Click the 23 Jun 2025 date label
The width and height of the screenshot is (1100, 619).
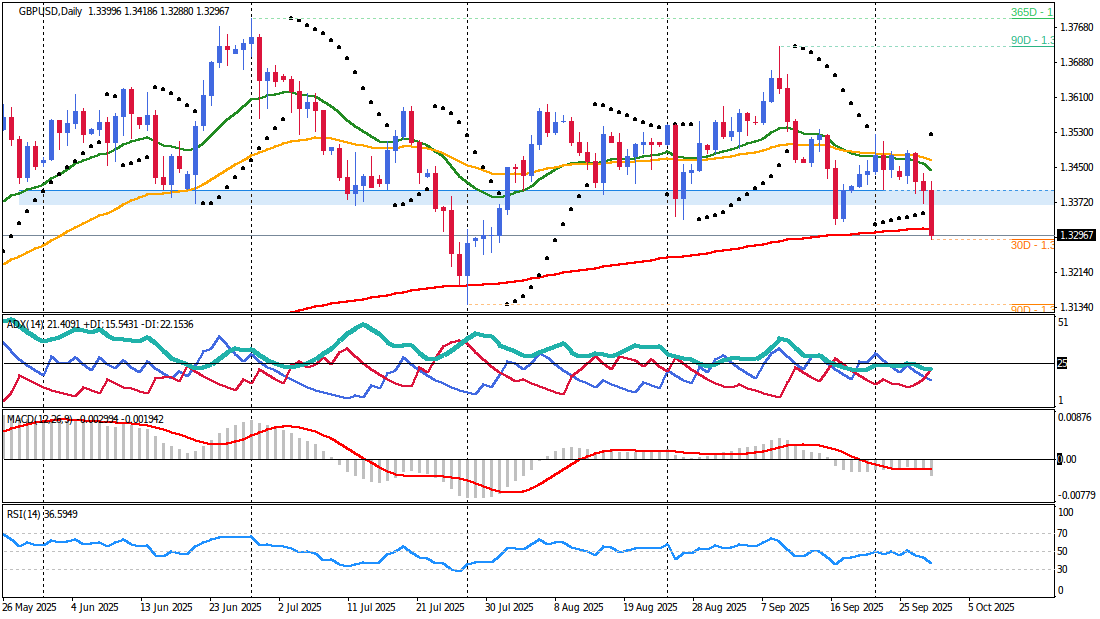click(236, 607)
